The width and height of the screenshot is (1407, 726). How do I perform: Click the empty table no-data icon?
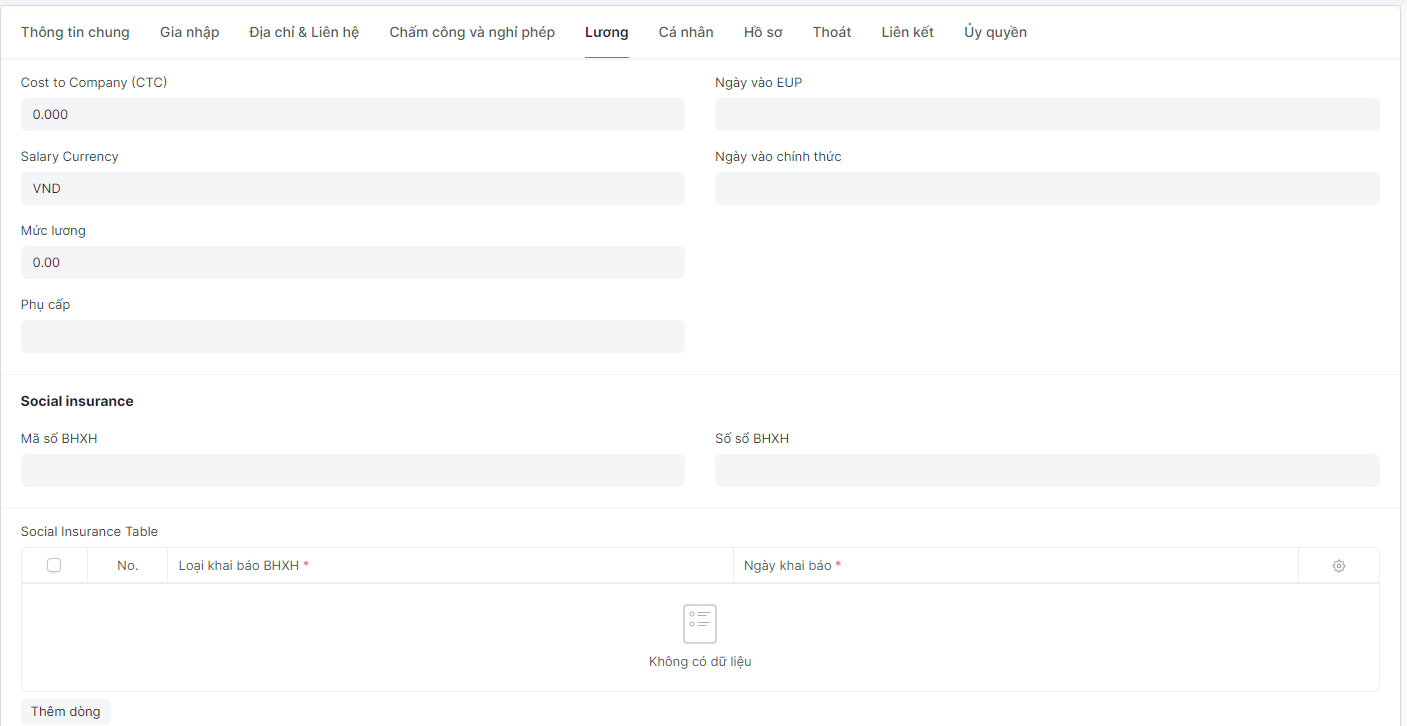(x=699, y=624)
